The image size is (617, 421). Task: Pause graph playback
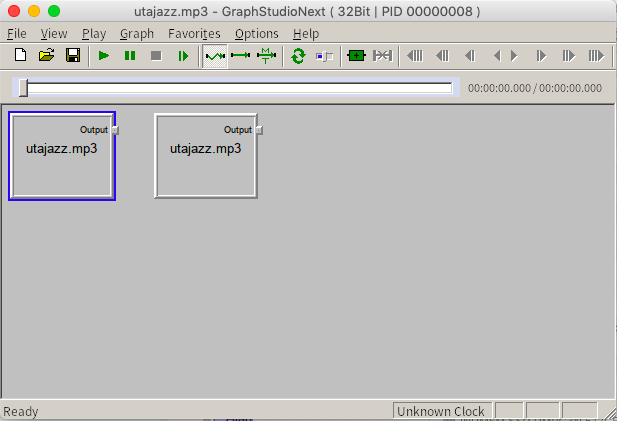pos(130,56)
